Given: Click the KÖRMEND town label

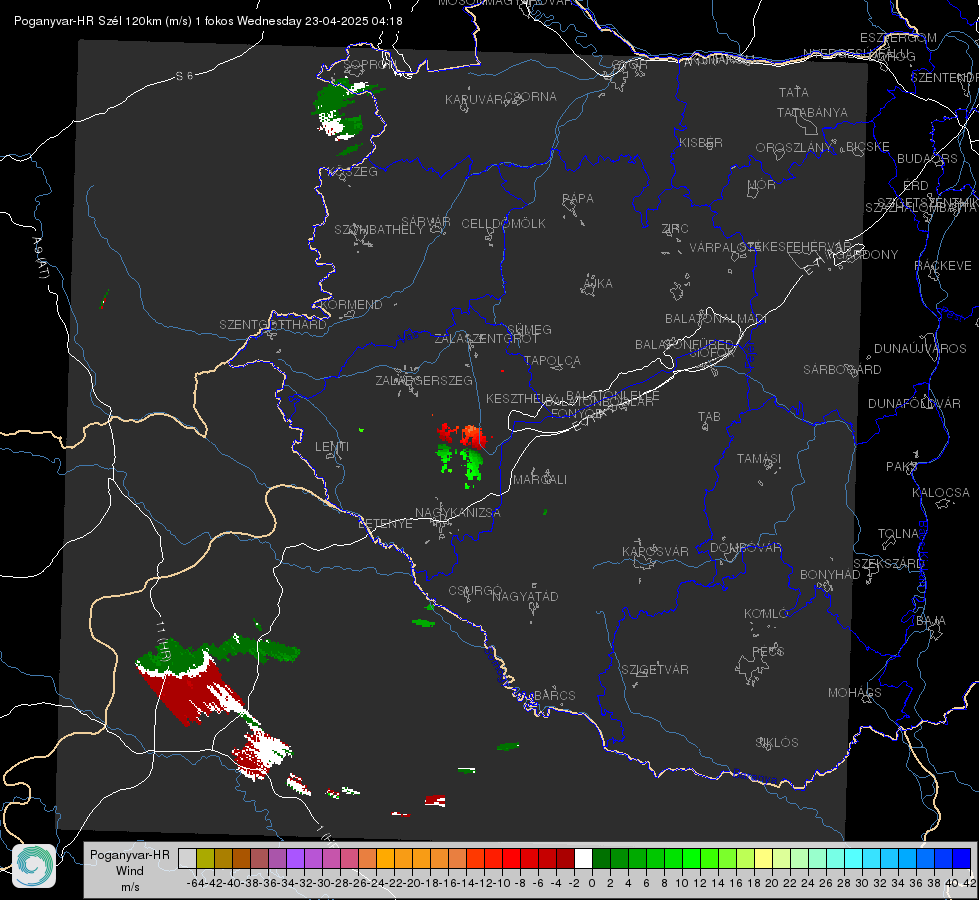Looking at the screenshot, I should 351,305.
